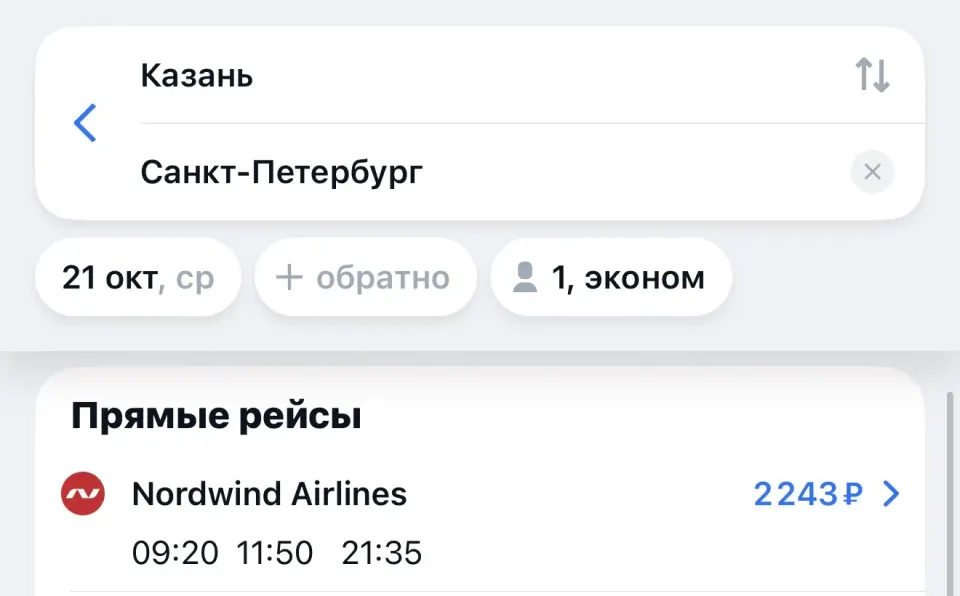Tap the blue back arrow
This screenshot has width=960, height=596.
pos(85,123)
